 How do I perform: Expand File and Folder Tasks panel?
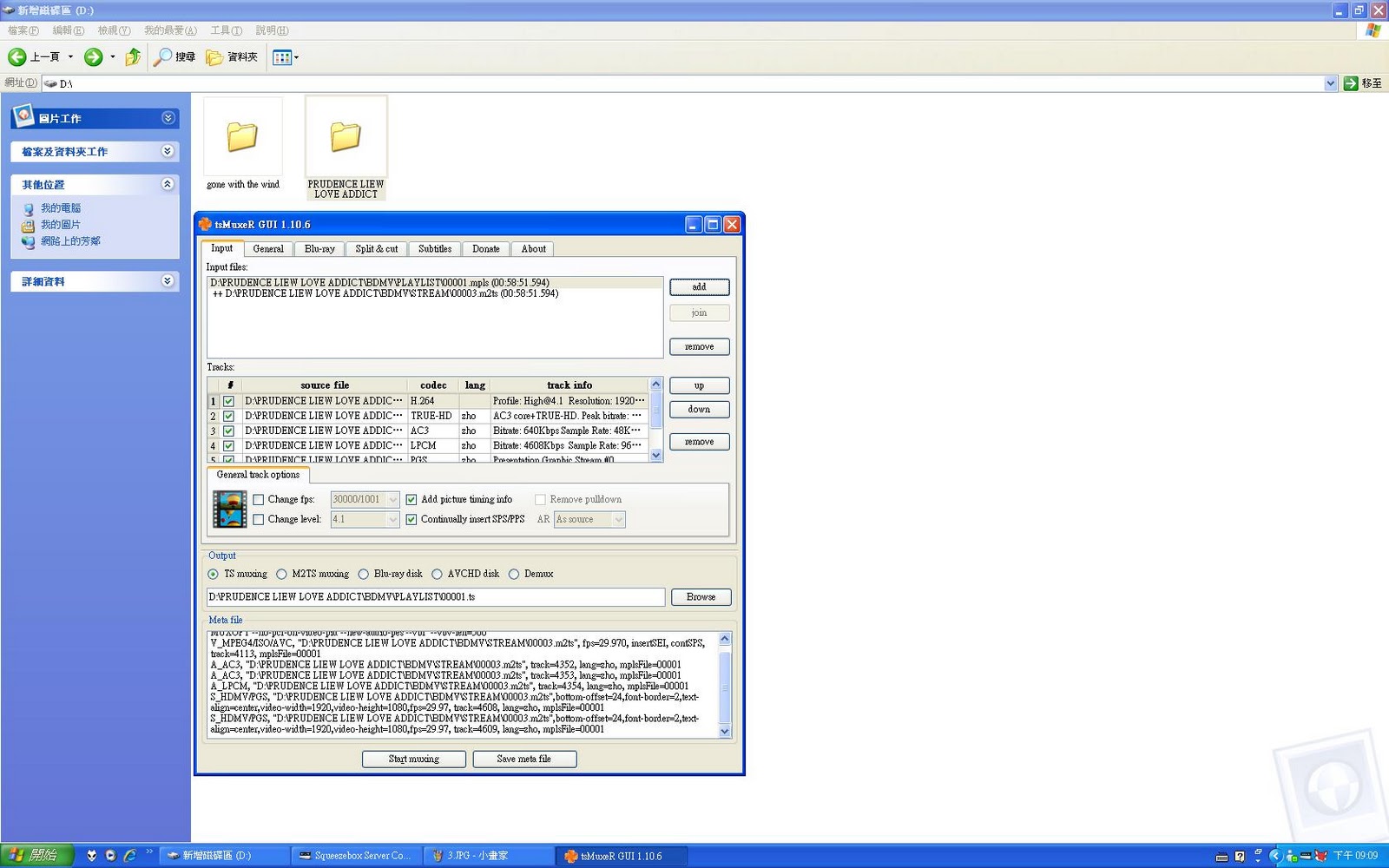[x=168, y=151]
